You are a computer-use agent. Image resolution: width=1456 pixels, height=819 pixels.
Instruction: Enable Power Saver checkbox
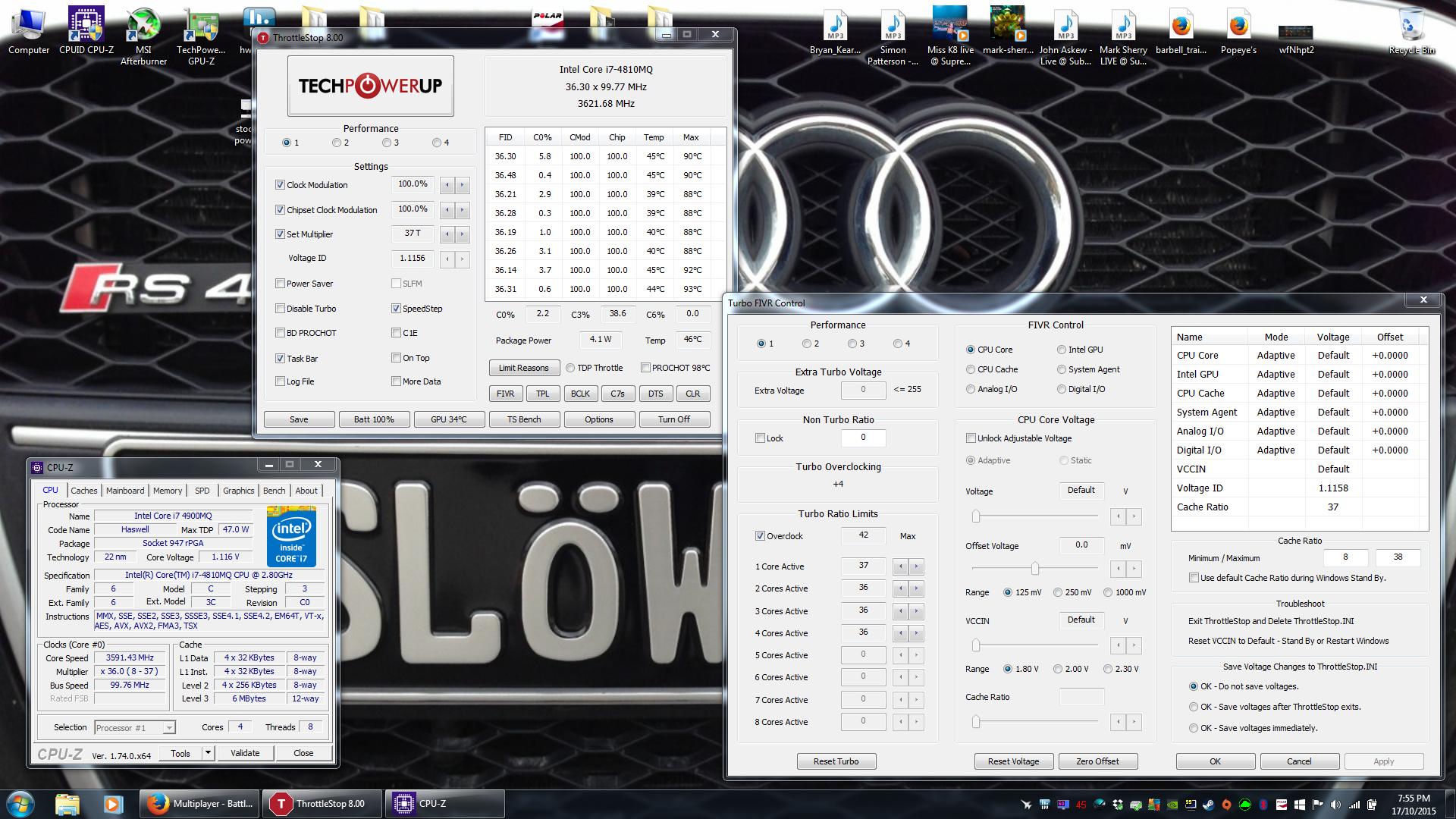pos(280,284)
